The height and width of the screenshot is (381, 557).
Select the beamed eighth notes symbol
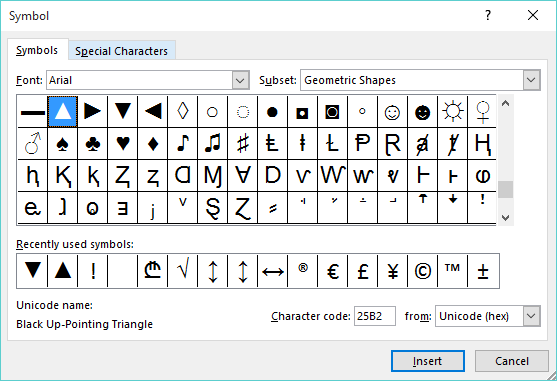coord(212,144)
